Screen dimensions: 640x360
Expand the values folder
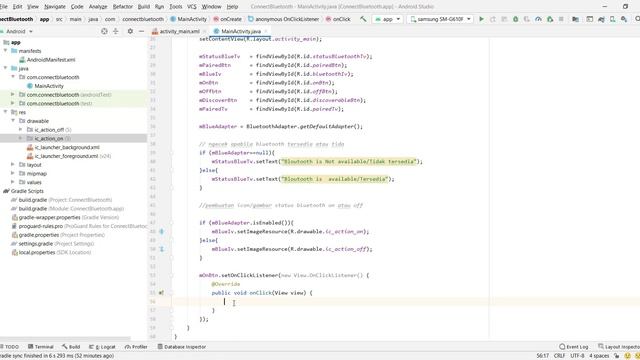[x=13, y=182]
